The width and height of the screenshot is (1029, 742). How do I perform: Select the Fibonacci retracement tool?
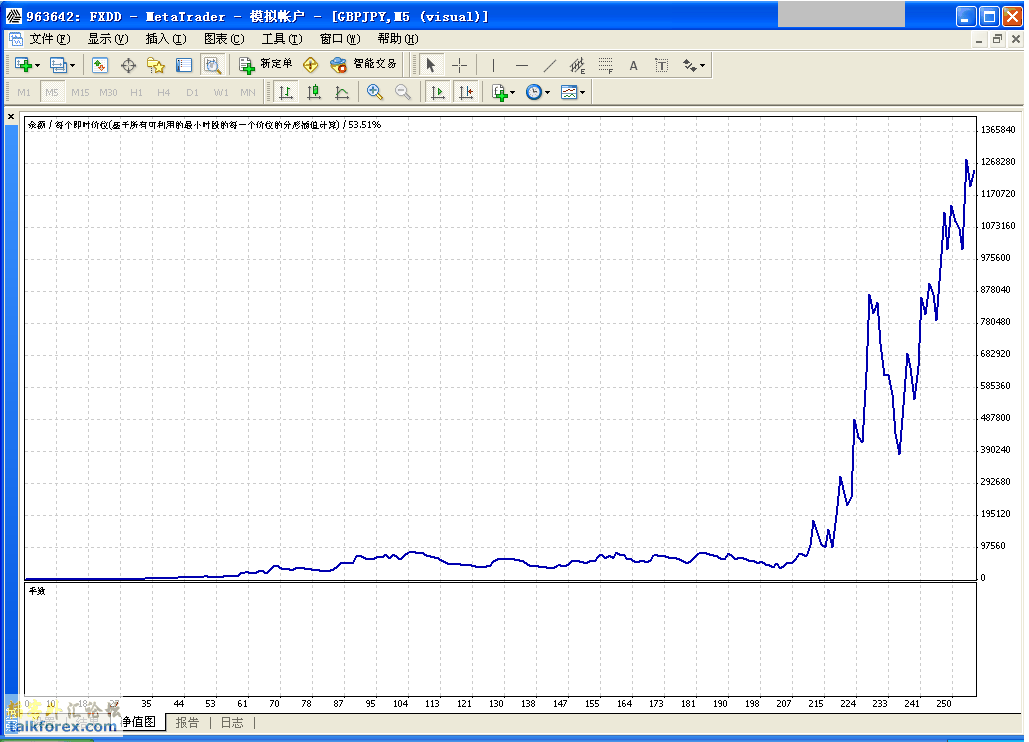[606, 65]
